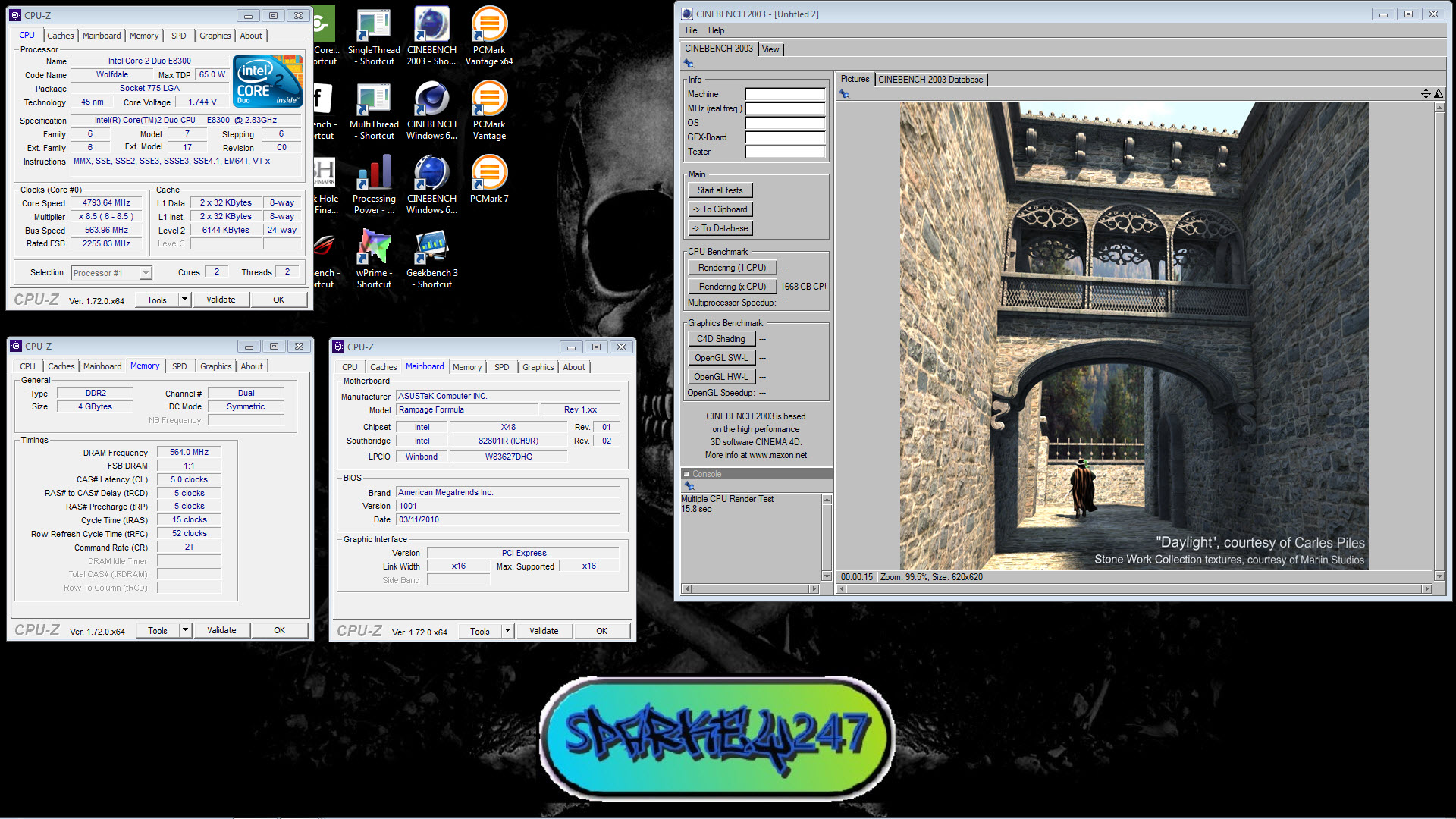The height and width of the screenshot is (819, 1456).
Task: Click Core Speed value 4793.64 MHz
Action: [107, 203]
